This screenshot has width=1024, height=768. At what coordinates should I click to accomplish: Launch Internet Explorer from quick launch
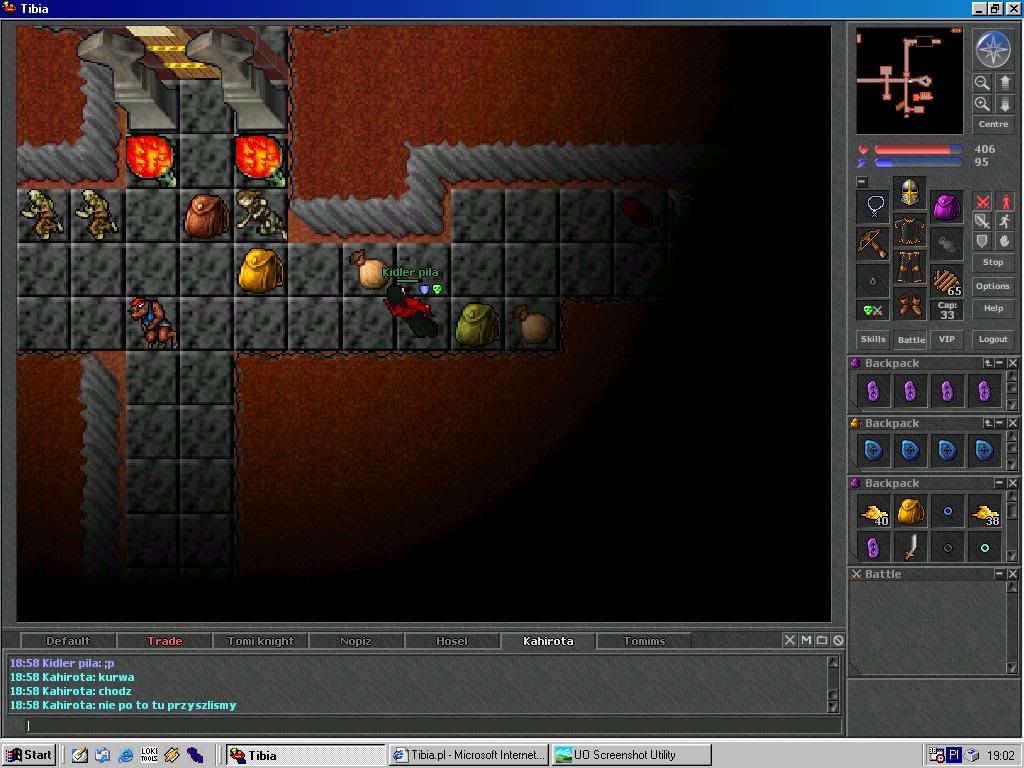click(x=126, y=756)
